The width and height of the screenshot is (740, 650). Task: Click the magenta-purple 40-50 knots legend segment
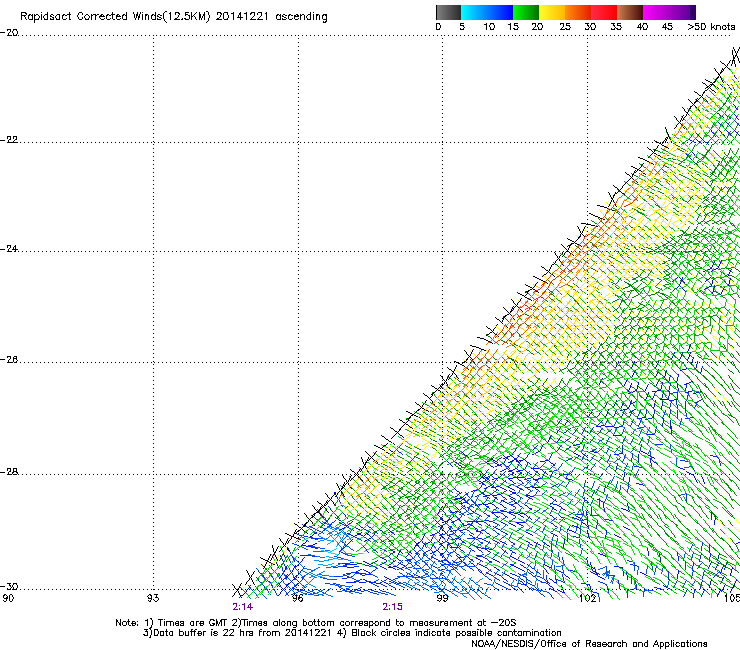[669, 12]
